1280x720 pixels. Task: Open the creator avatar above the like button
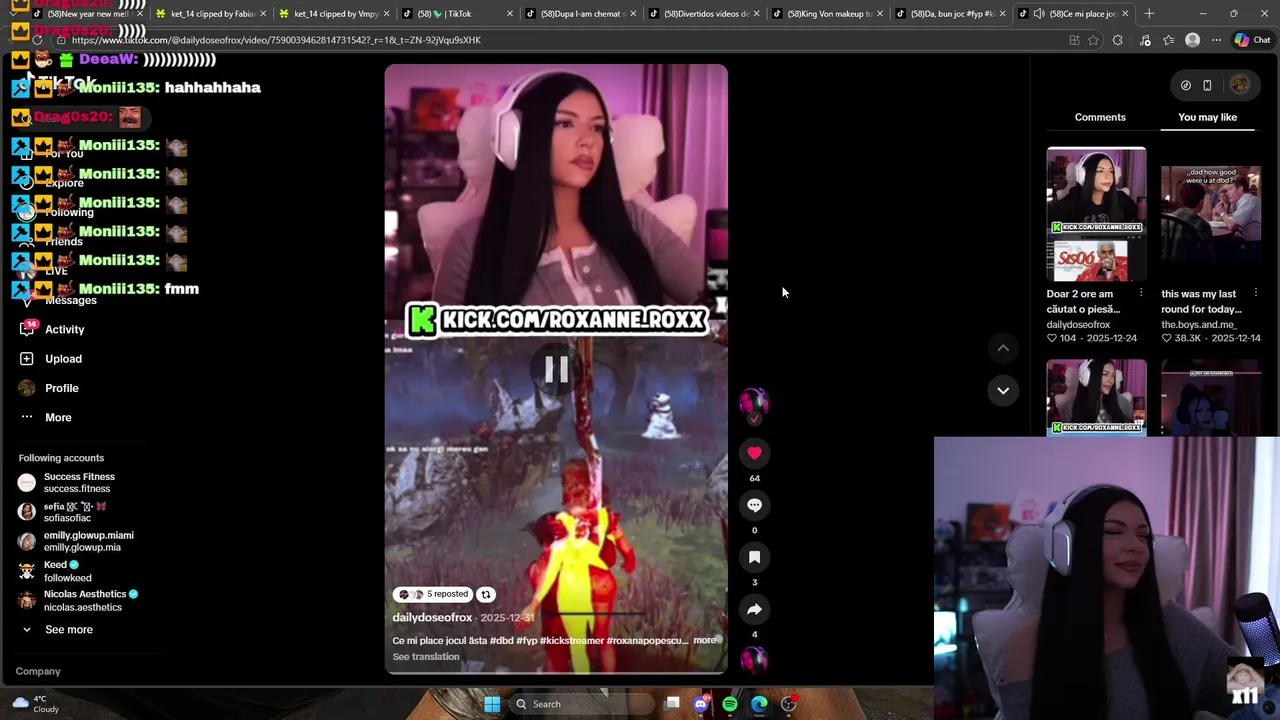pyautogui.click(x=754, y=402)
